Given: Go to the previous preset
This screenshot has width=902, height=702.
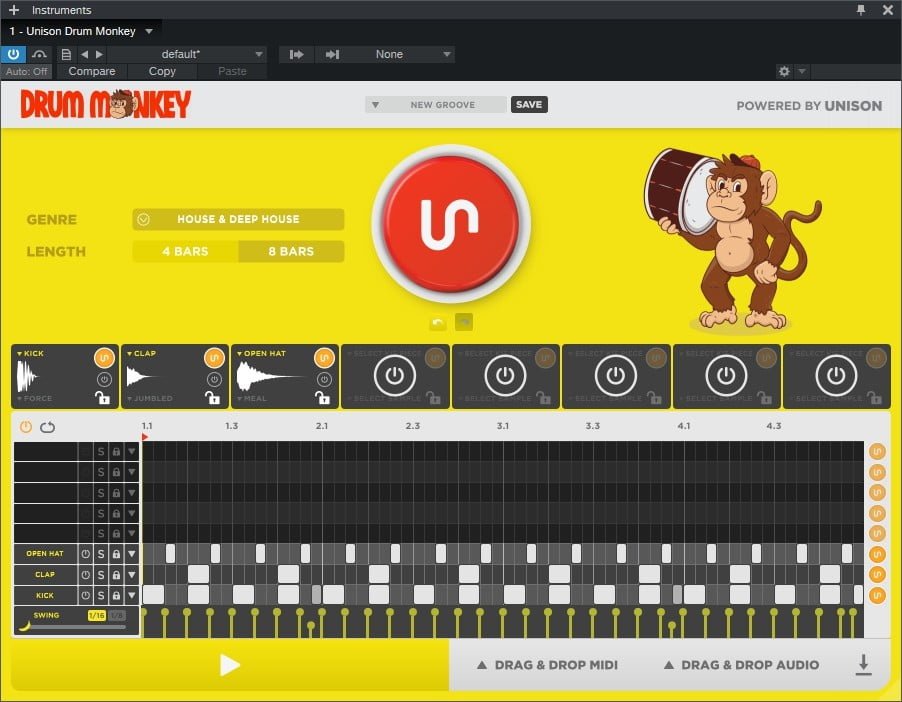Looking at the screenshot, I should [x=85, y=54].
